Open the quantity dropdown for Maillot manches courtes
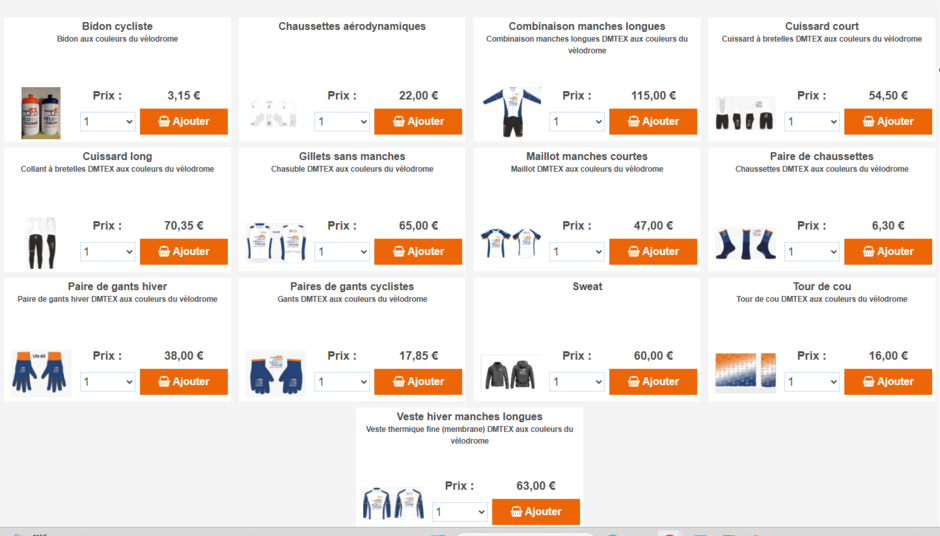Viewport: 940px width, 536px height. [577, 252]
